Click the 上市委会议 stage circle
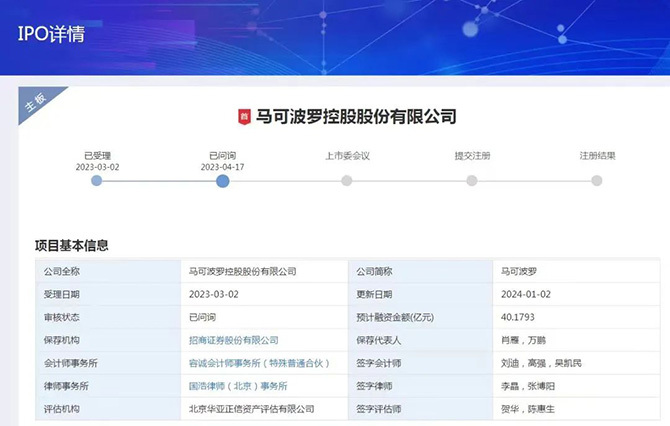This screenshot has width=670, height=426. coord(347,181)
